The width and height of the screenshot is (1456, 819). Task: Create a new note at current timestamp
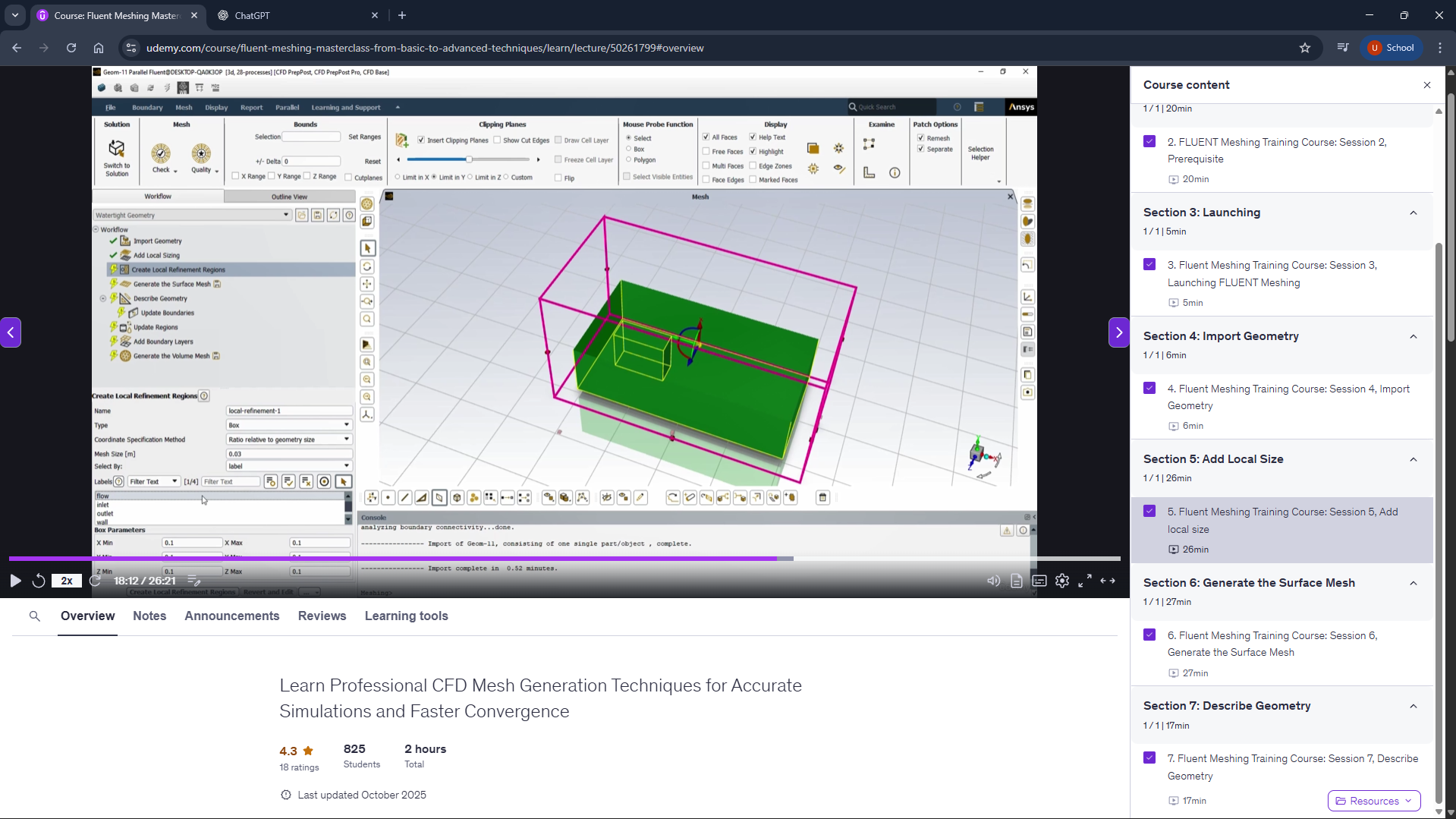193,580
